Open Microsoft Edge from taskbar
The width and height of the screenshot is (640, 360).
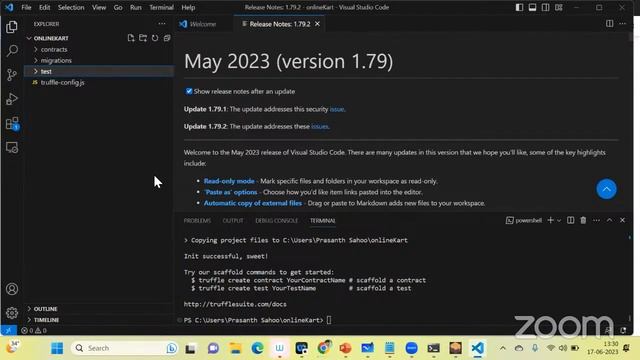coord(257,348)
